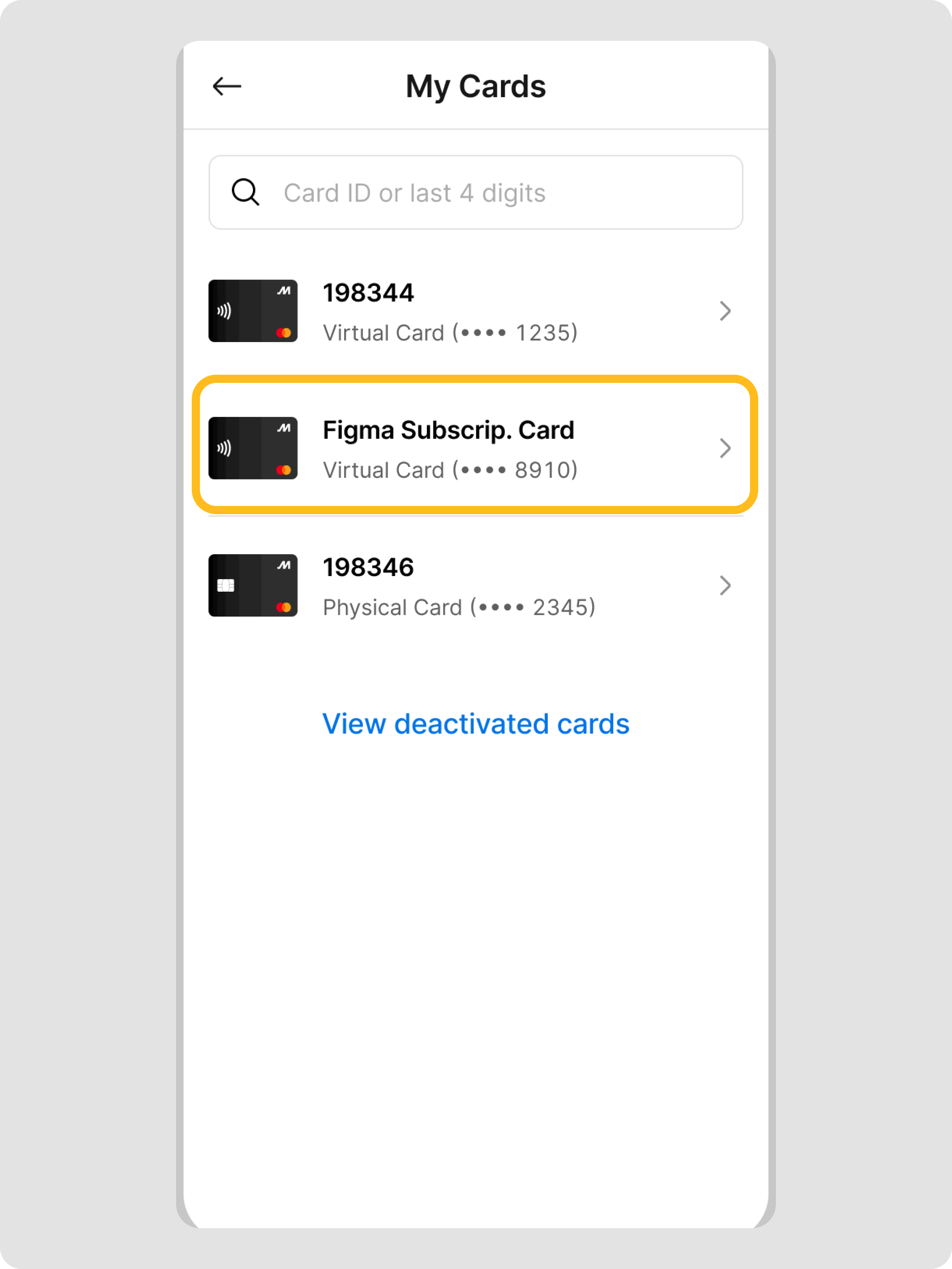Click the 198344 card thumbnail image
This screenshot has height=1269, width=952.
(x=253, y=311)
